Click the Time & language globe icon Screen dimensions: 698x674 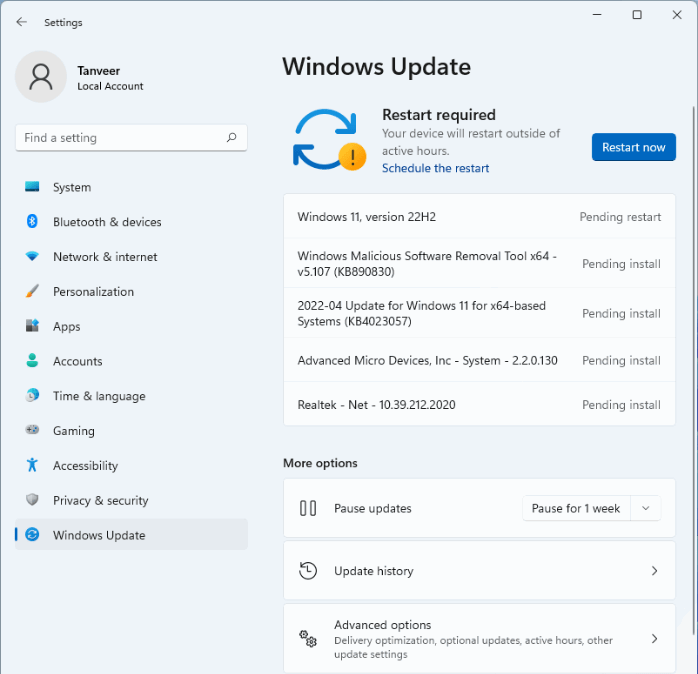click(x=32, y=395)
